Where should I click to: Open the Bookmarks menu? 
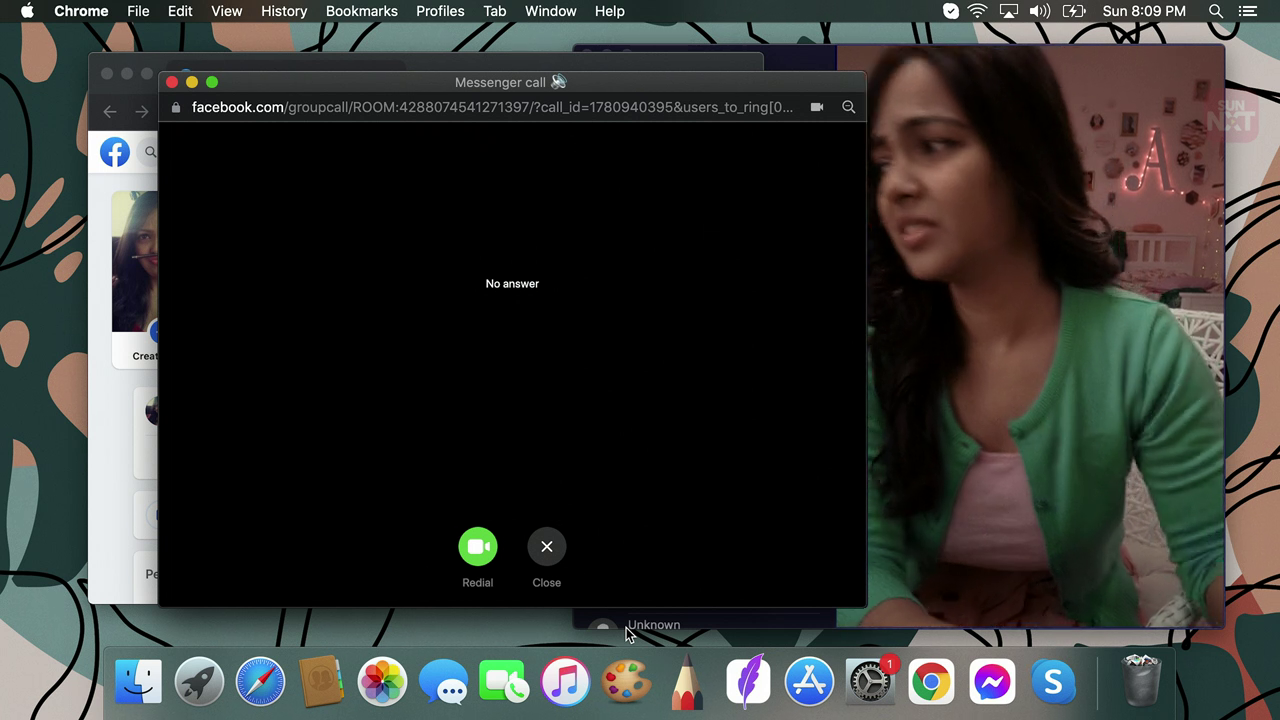361,11
